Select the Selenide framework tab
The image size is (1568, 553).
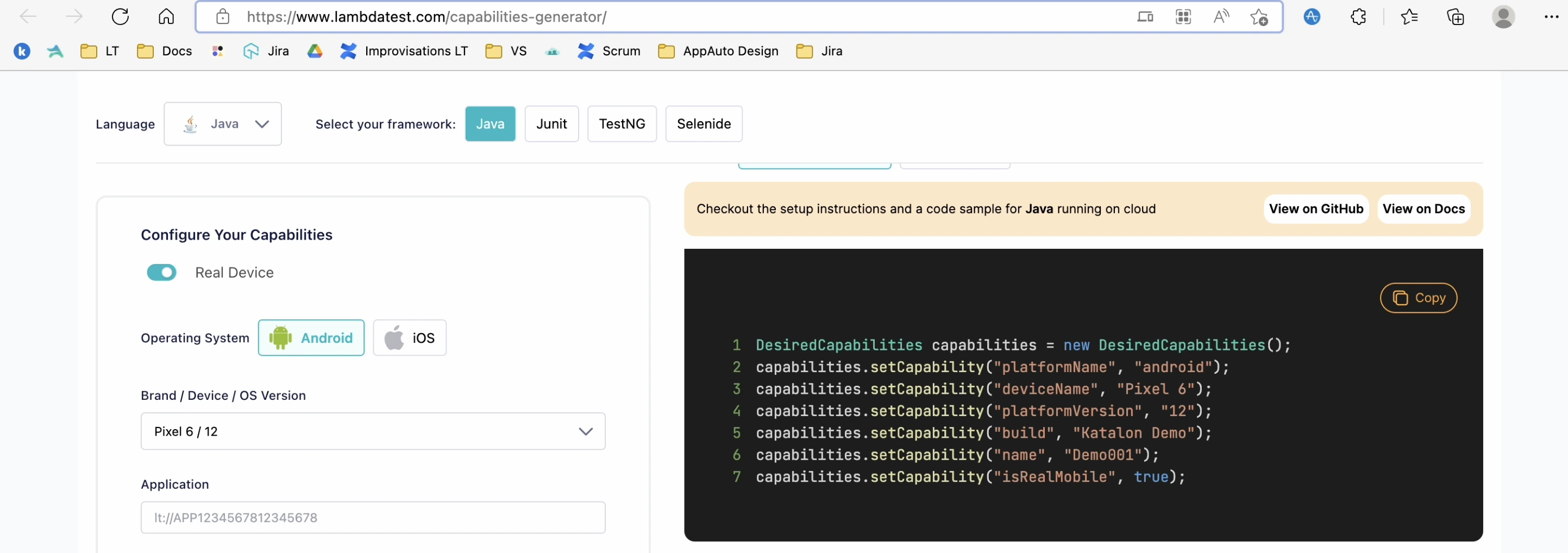(704, 124)
